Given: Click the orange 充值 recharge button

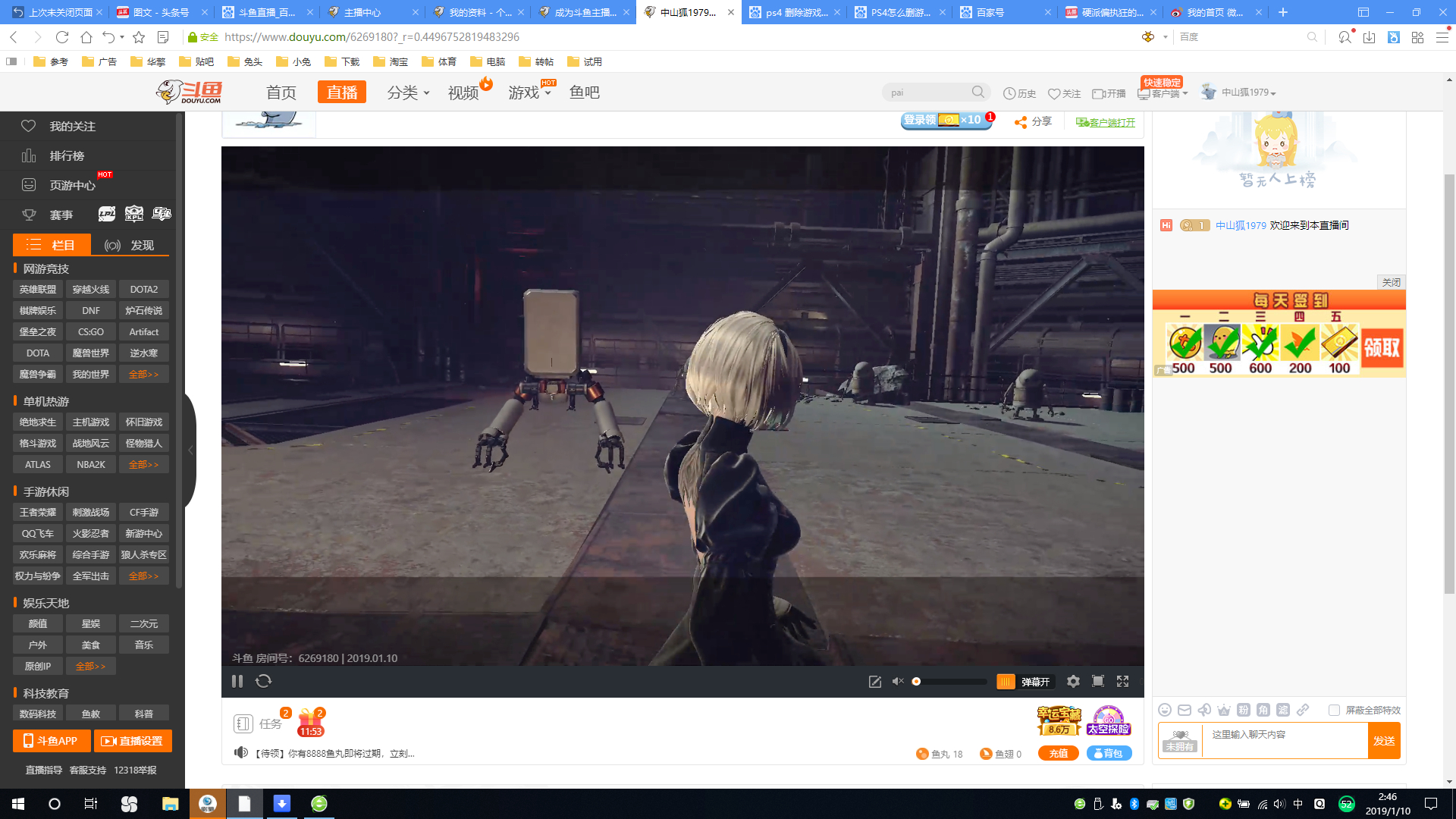Looking at the screenshot, I should click(1058, 753).
